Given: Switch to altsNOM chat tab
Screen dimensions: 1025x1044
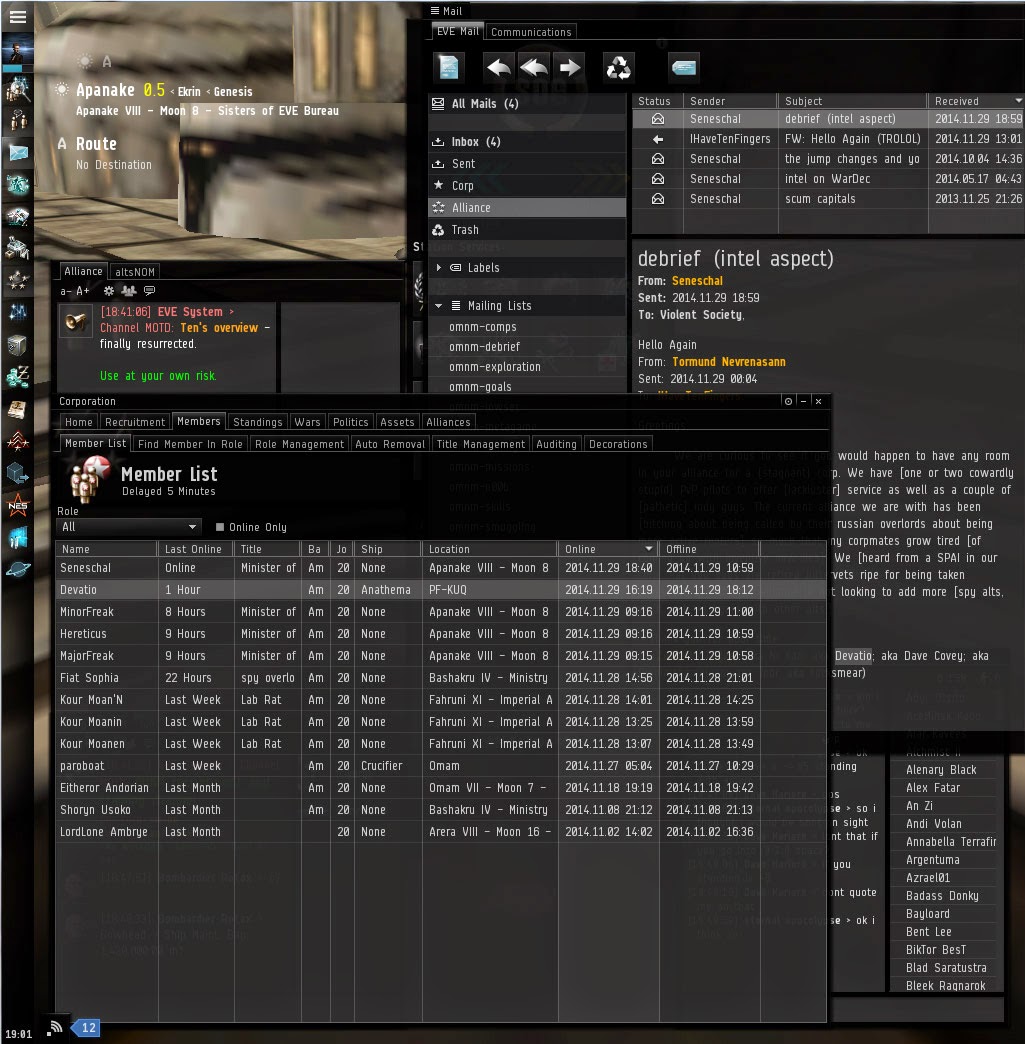Looking at the screenshot, I should click(x=135, y=272).
